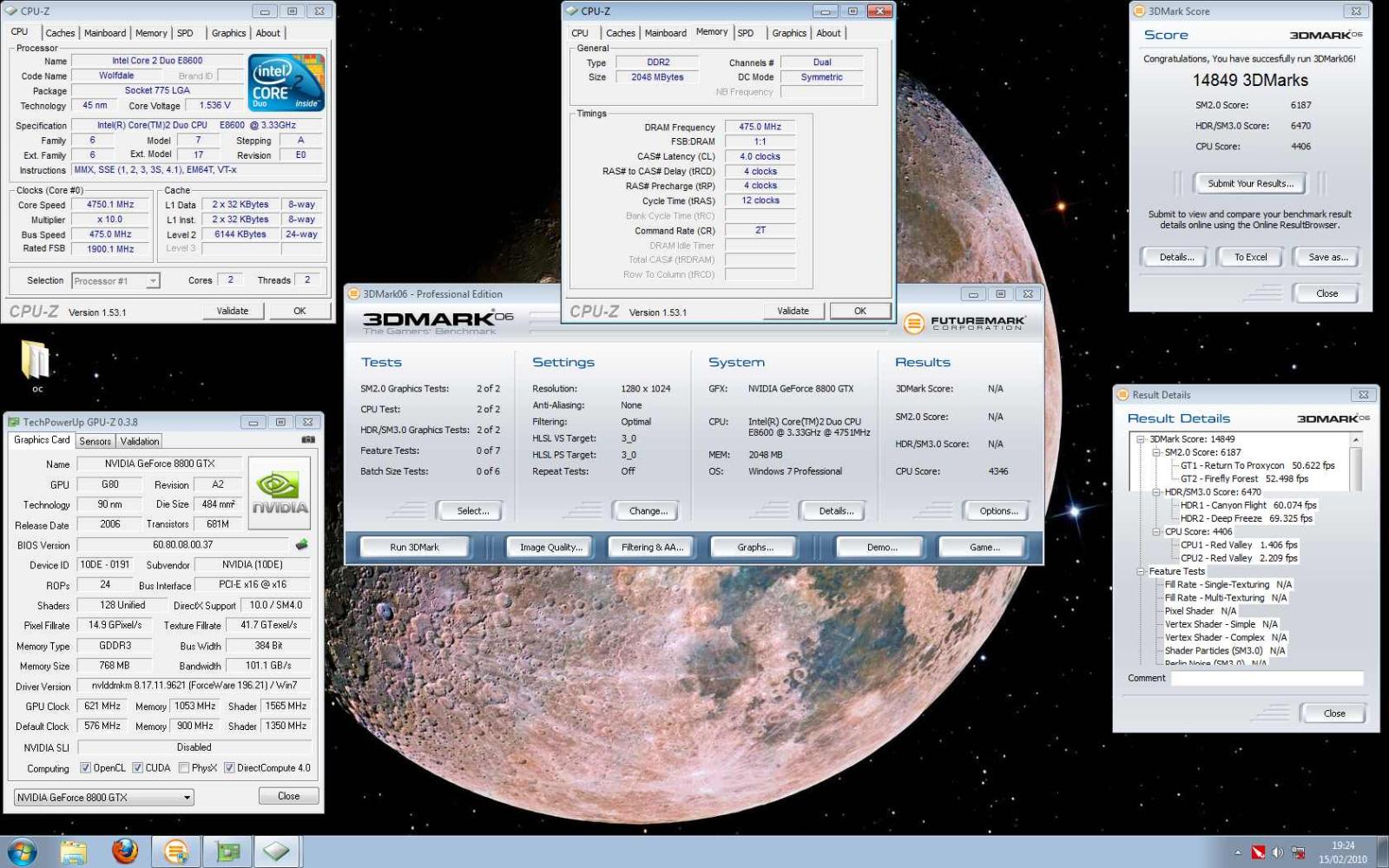
Task: Collapse the HDR/SM3.0 Score tree node
Action: tap(1156, 492)
